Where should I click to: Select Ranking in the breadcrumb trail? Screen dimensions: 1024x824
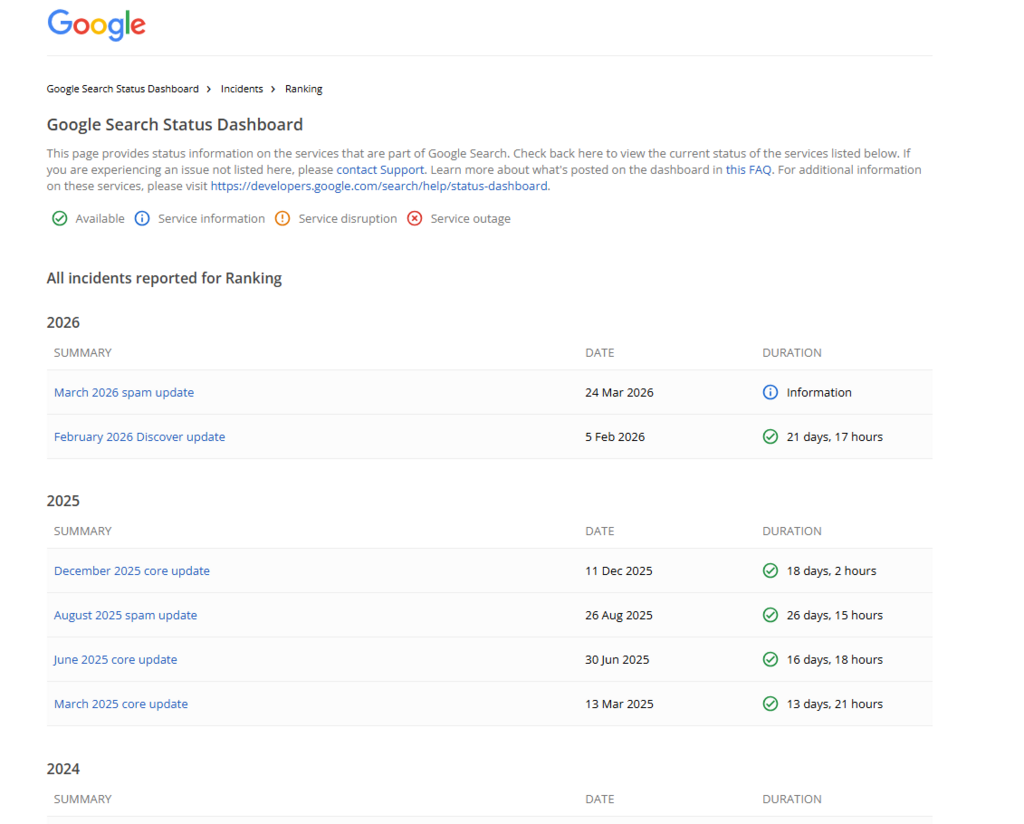coord(303,88)
